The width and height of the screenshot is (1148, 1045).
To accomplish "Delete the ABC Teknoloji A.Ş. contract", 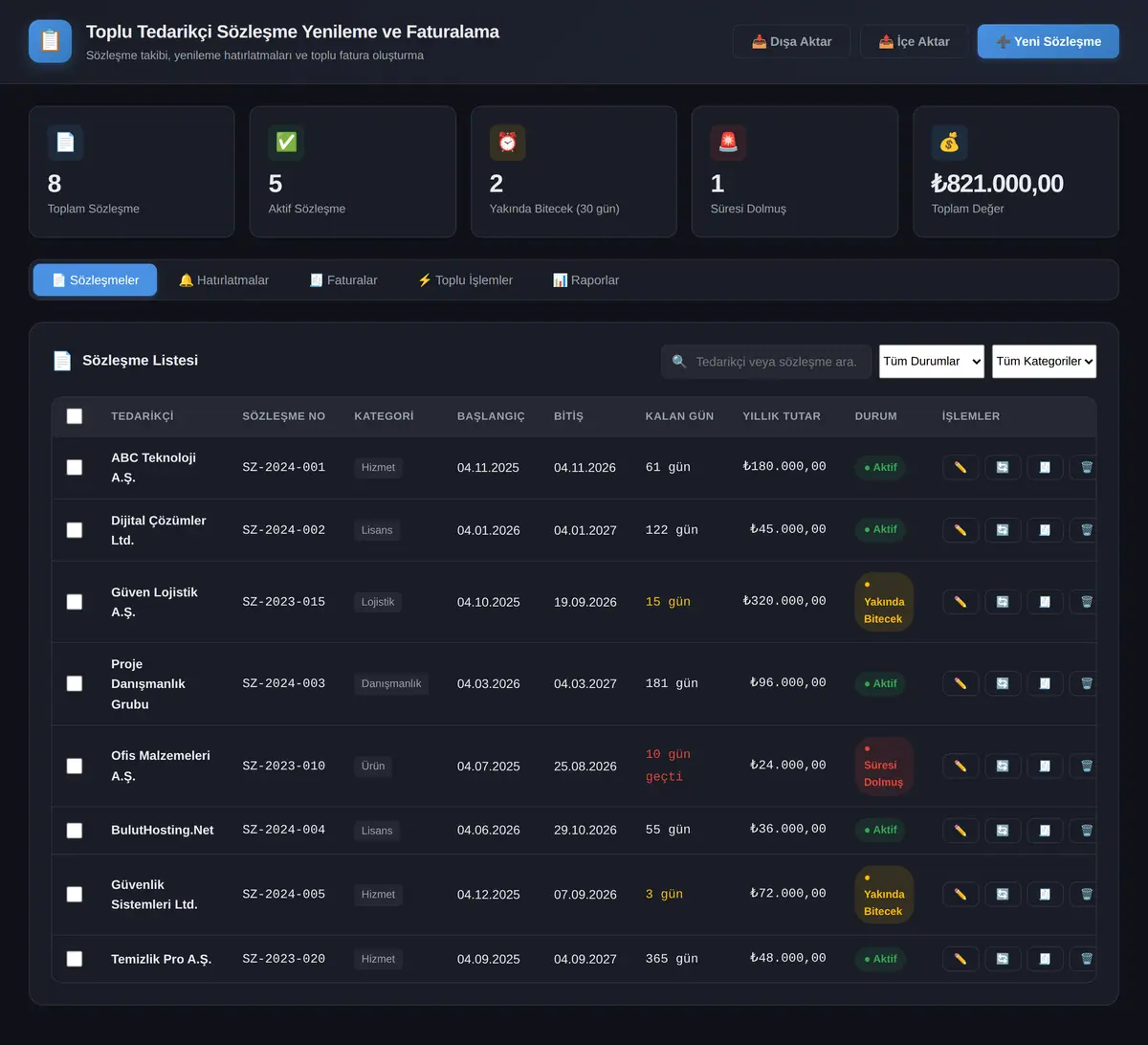I will pos(1084,468).
